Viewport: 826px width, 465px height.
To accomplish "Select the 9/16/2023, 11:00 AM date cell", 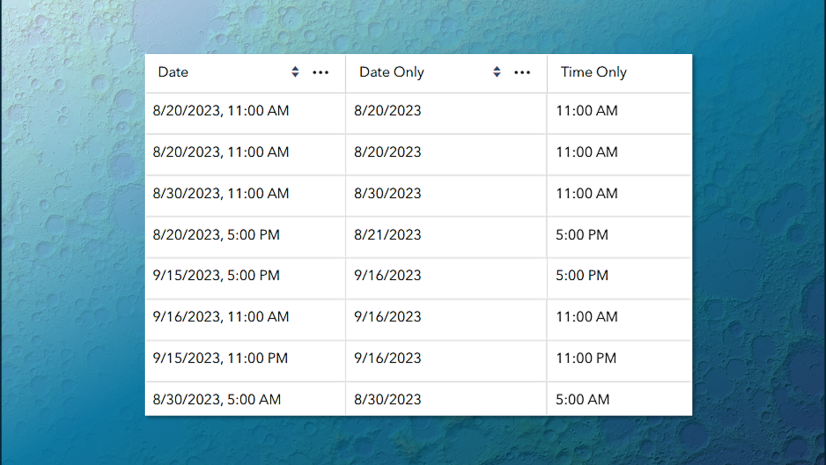I will click(221, 317).
